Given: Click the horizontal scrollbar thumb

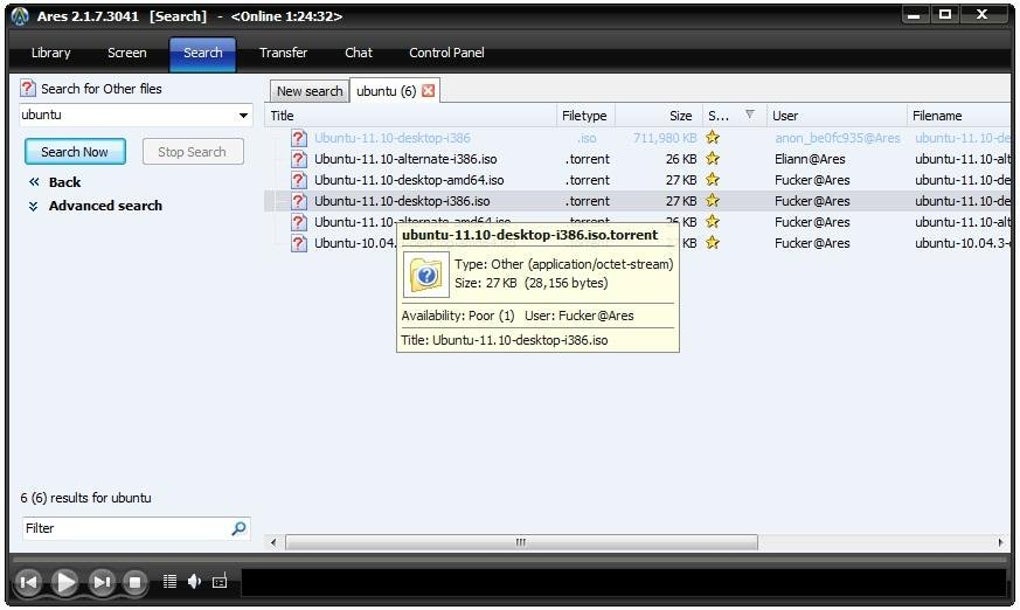Looking at the screenshot, I should tap(521, 542).
